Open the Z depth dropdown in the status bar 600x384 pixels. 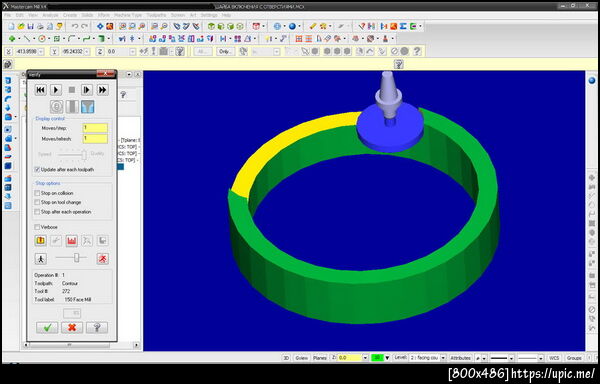point(365,358)
